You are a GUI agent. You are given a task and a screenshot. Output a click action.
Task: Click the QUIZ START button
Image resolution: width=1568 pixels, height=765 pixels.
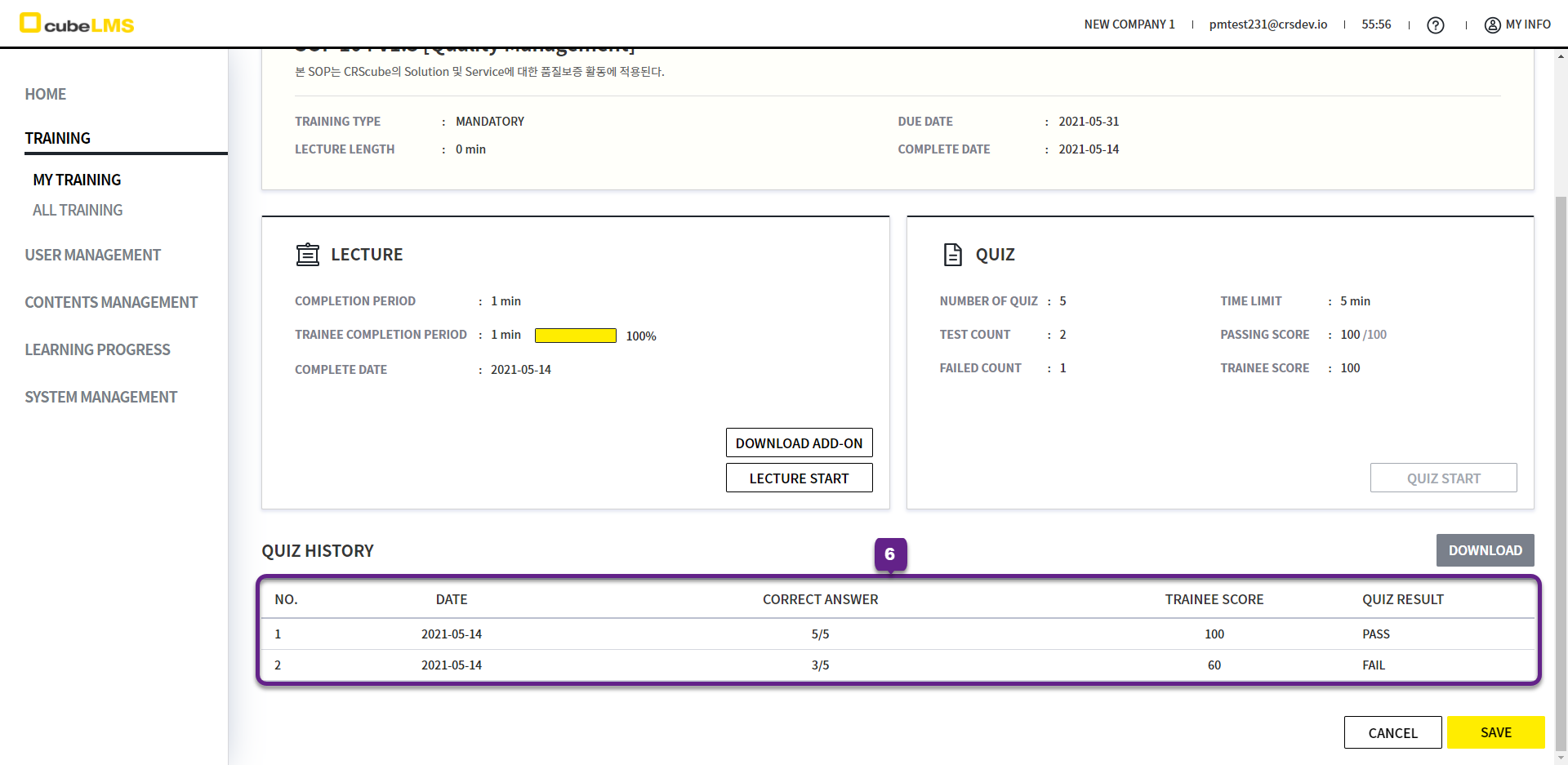[x=1443, y=478]
